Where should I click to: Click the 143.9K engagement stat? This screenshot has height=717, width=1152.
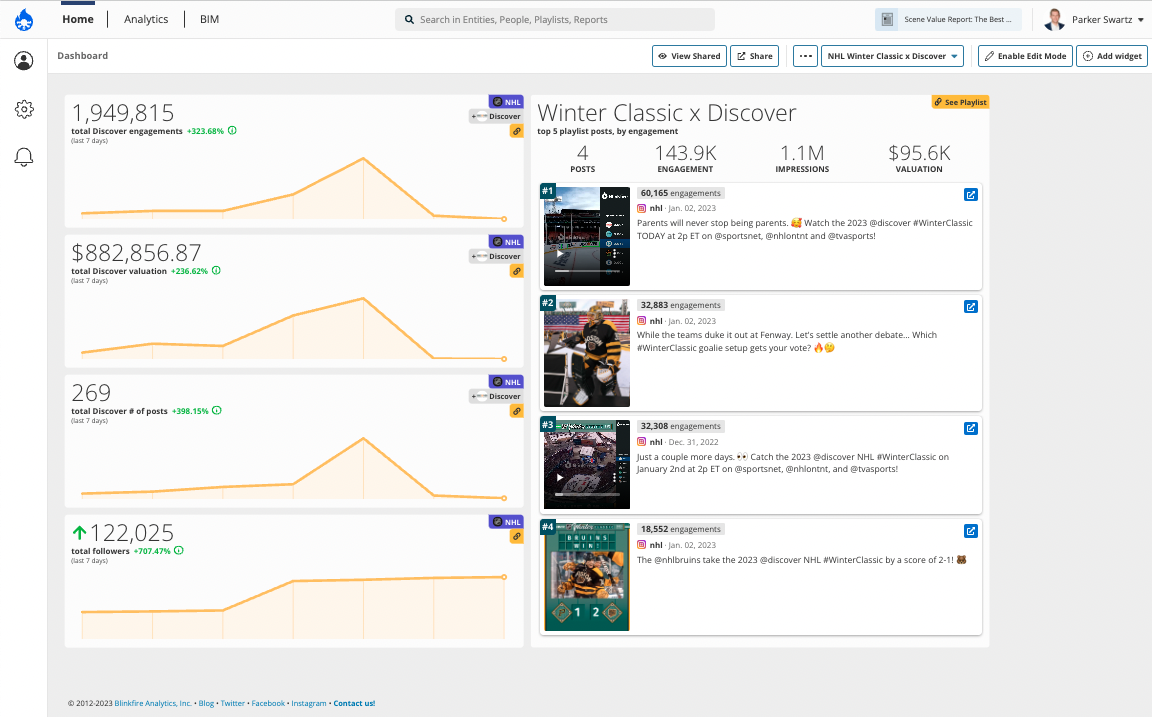pyautogui.click(x=685, y=153)
